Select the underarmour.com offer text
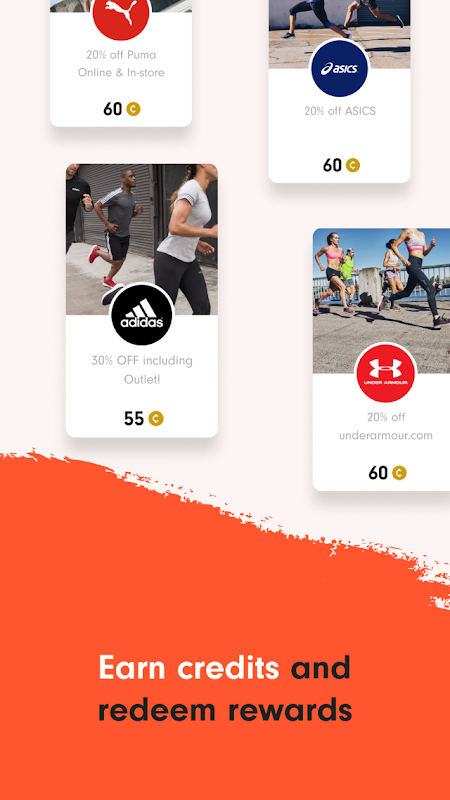This screenshot has height=800, width=450. [x=386, y=426]
